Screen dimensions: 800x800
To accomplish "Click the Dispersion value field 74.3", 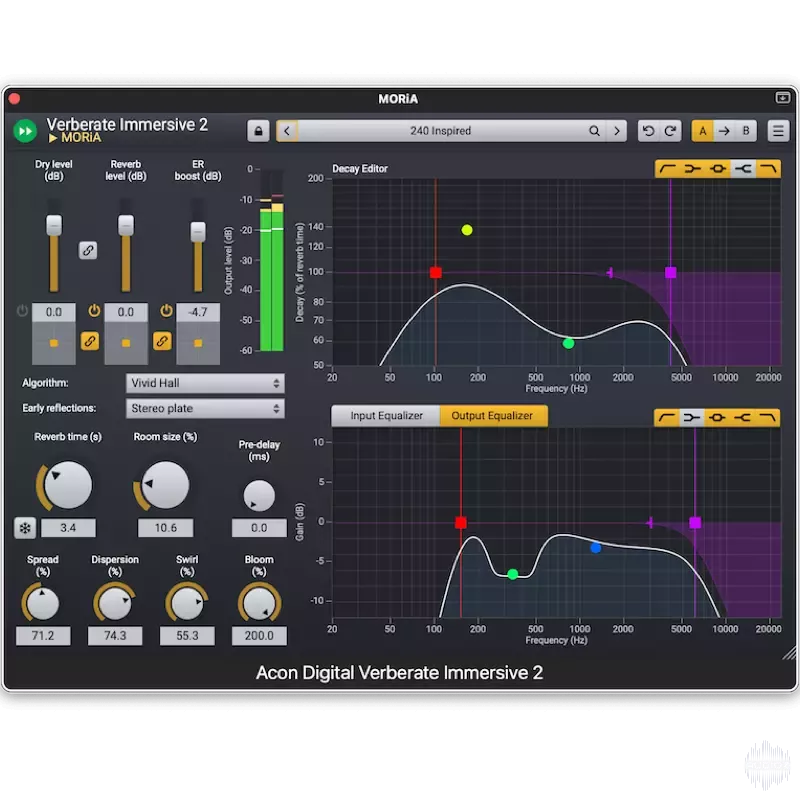I will (115, 636).
